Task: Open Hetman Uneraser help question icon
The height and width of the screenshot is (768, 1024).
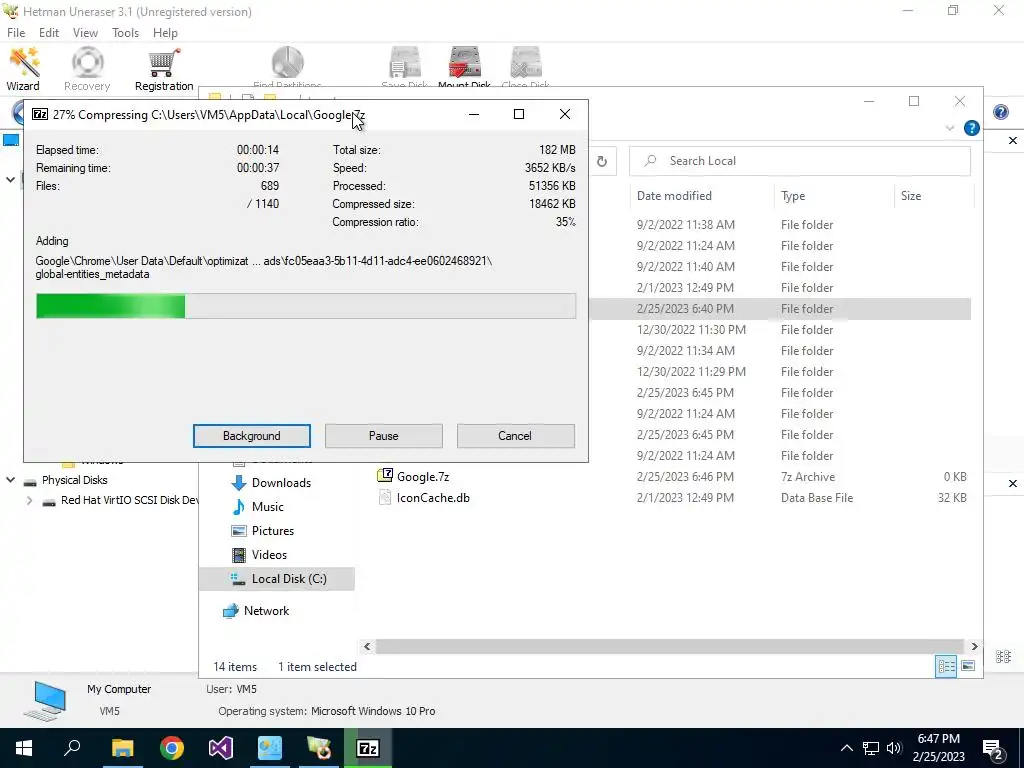Action: coord(1000,112)
